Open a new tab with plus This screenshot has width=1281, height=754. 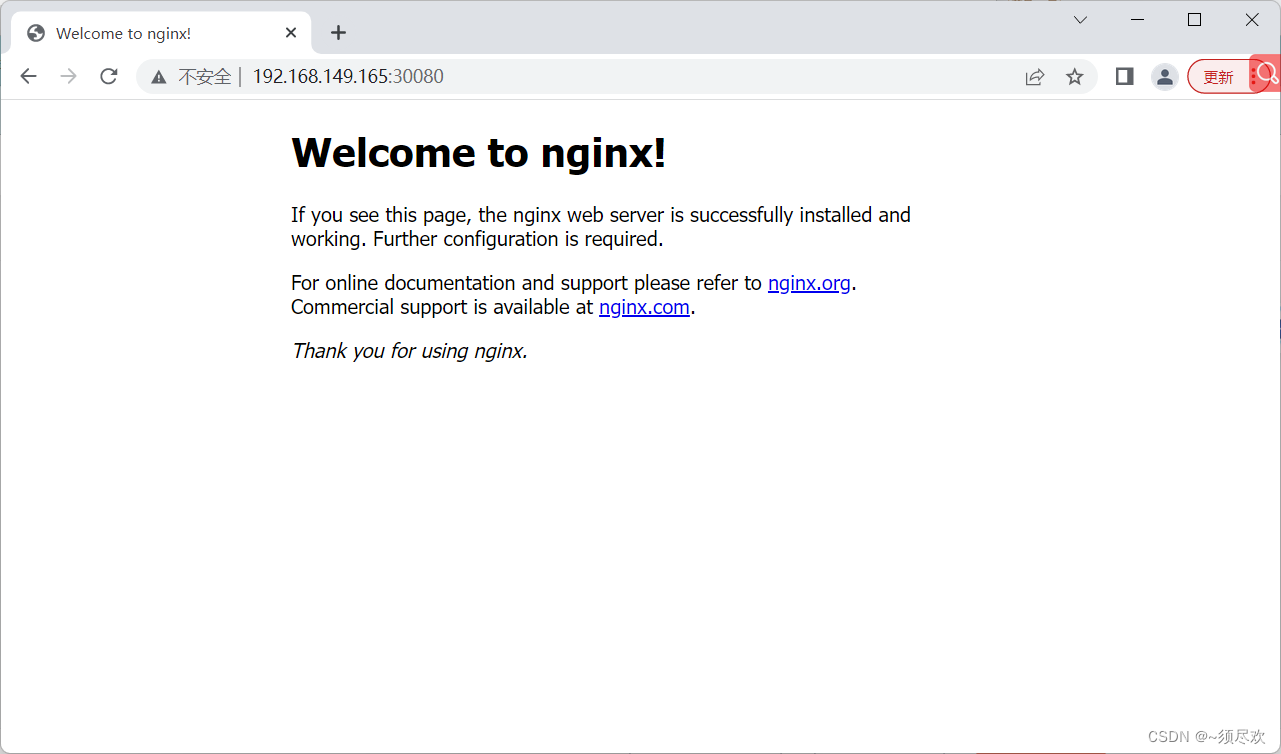point(338,33)
